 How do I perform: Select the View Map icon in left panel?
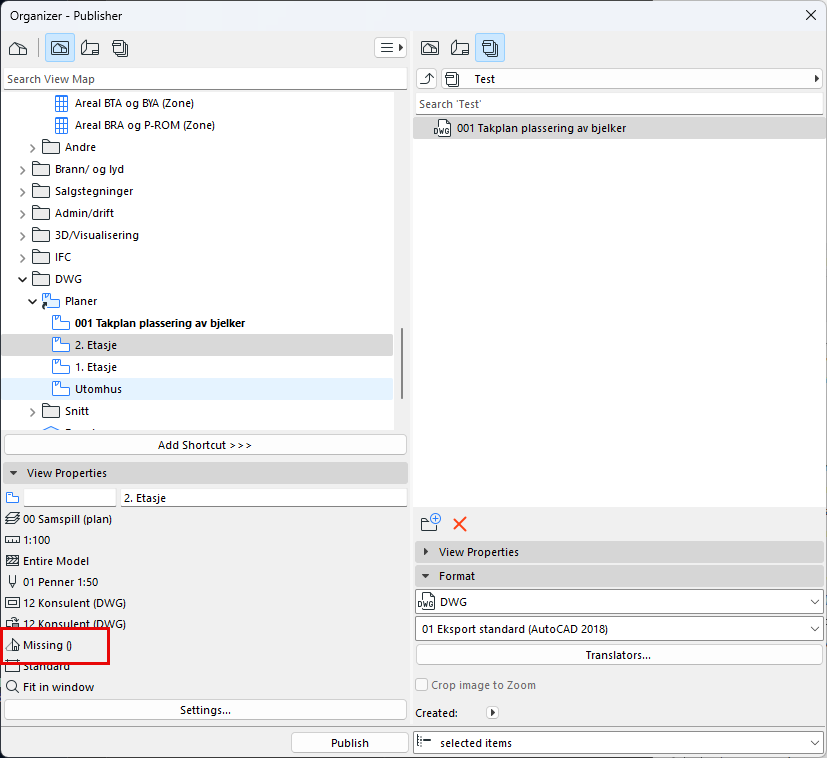tap(60, 48)
